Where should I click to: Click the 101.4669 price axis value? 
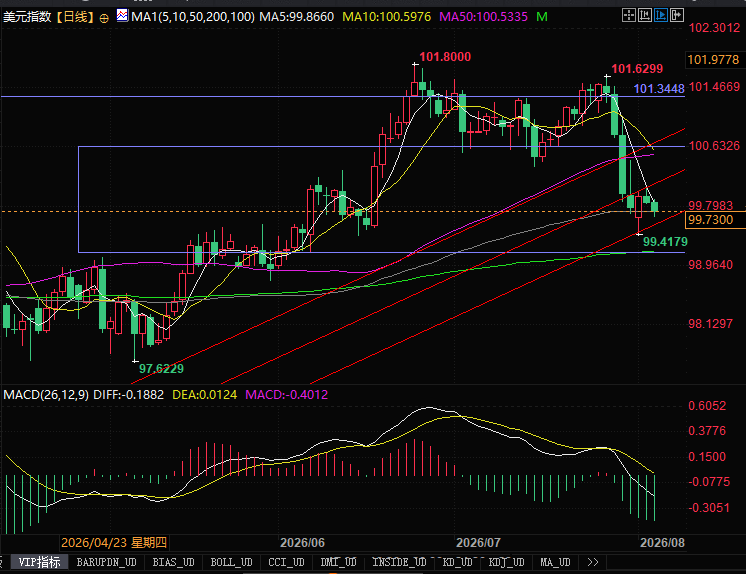click(715, 87)
